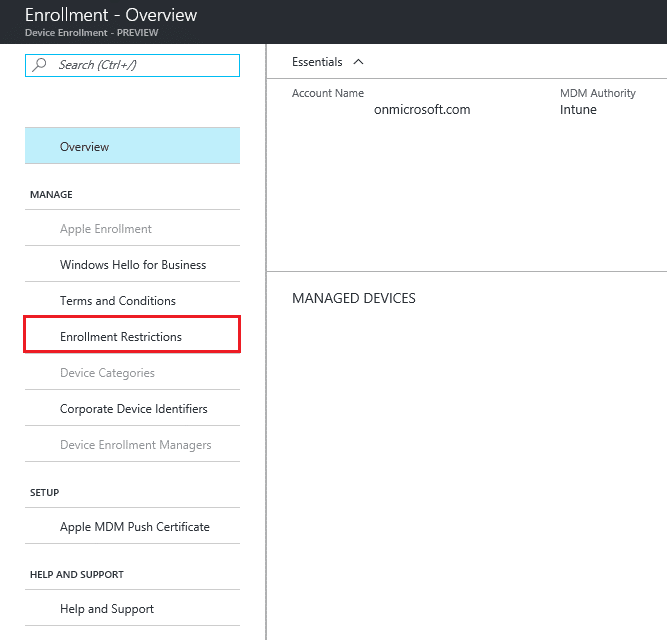Image resolution: width=667 pixels, height=640 pixels.
Task: Focus the Search (Ctrl+/) field
Action: coord(132,65)
